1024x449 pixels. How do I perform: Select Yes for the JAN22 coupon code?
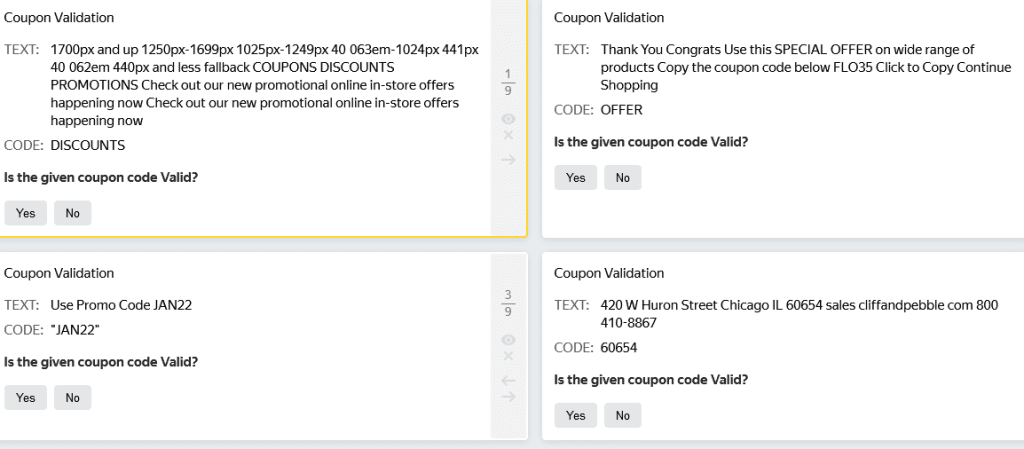click(x=25, y=397)
